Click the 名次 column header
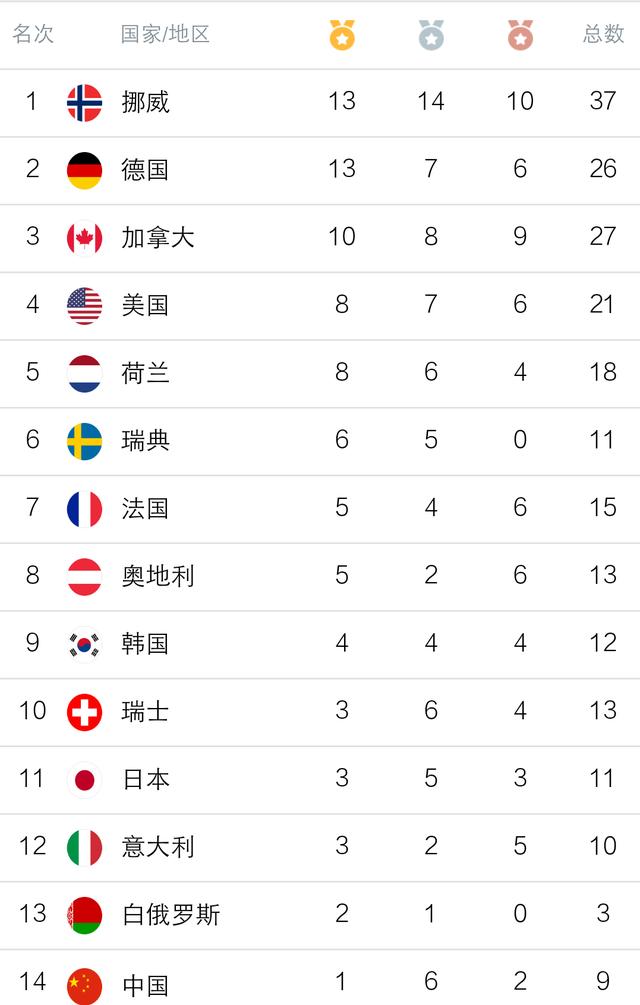The width and height of the screenshot is (640, 1005). 33,34
